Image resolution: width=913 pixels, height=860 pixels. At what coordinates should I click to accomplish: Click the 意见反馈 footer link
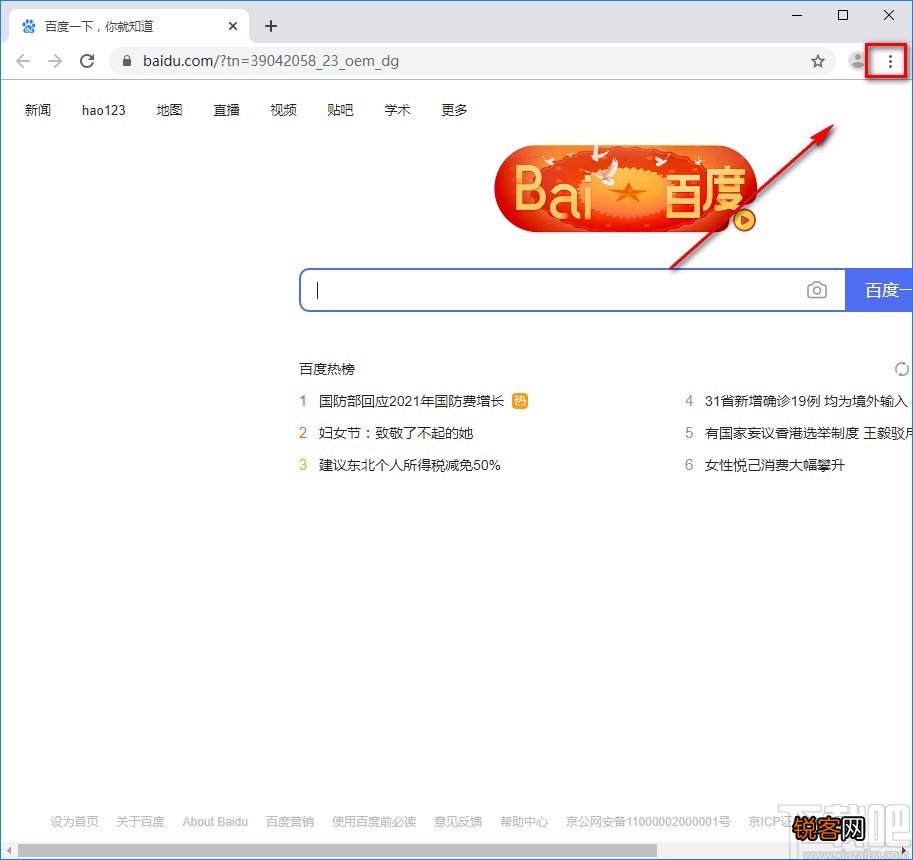(458, 822)
